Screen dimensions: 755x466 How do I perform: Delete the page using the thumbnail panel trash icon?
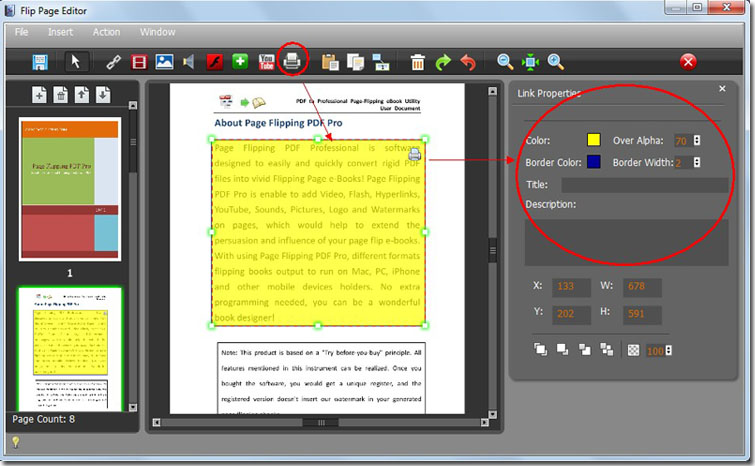click(60, 95)
